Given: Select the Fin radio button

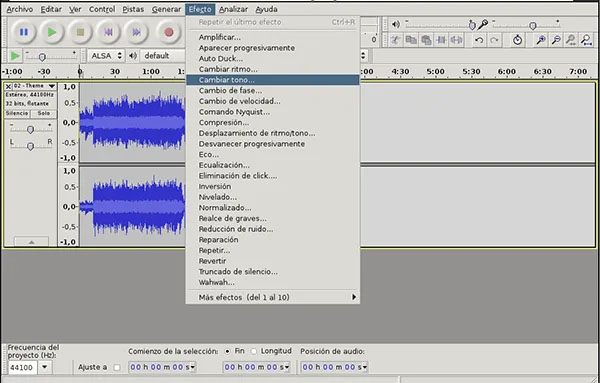Looking at the screenshot, I should pos(228,351).
